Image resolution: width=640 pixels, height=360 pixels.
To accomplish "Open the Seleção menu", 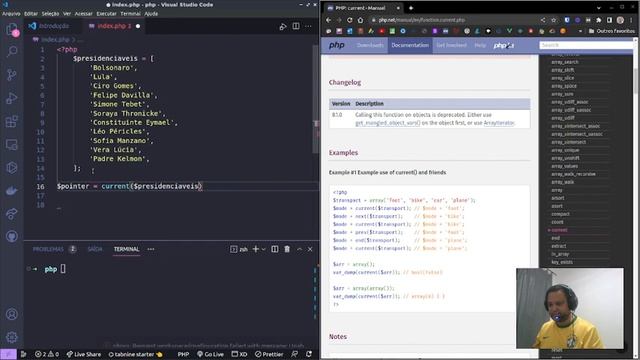I will (50, 13).
